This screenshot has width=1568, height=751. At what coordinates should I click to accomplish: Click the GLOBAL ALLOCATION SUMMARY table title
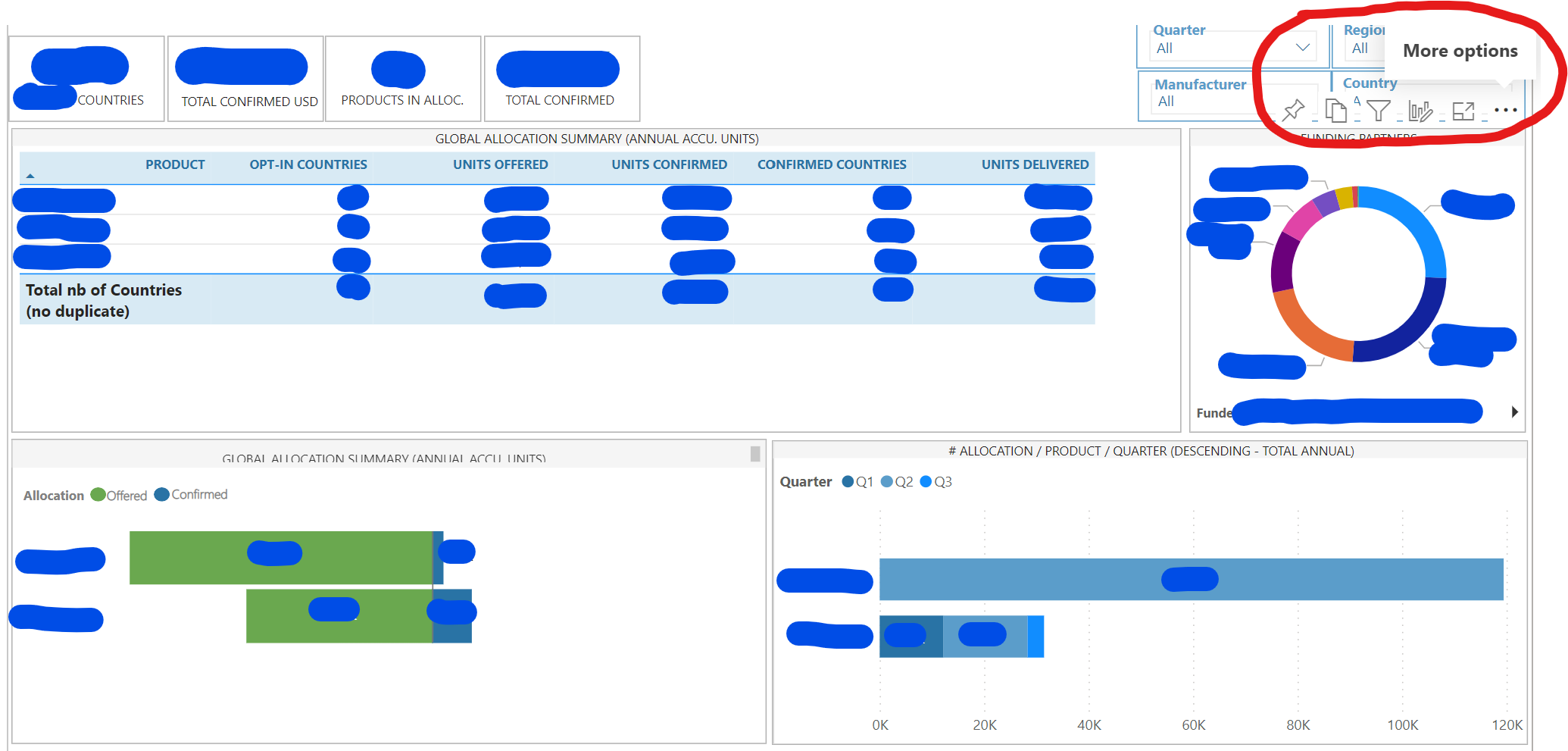coord(597,139)
